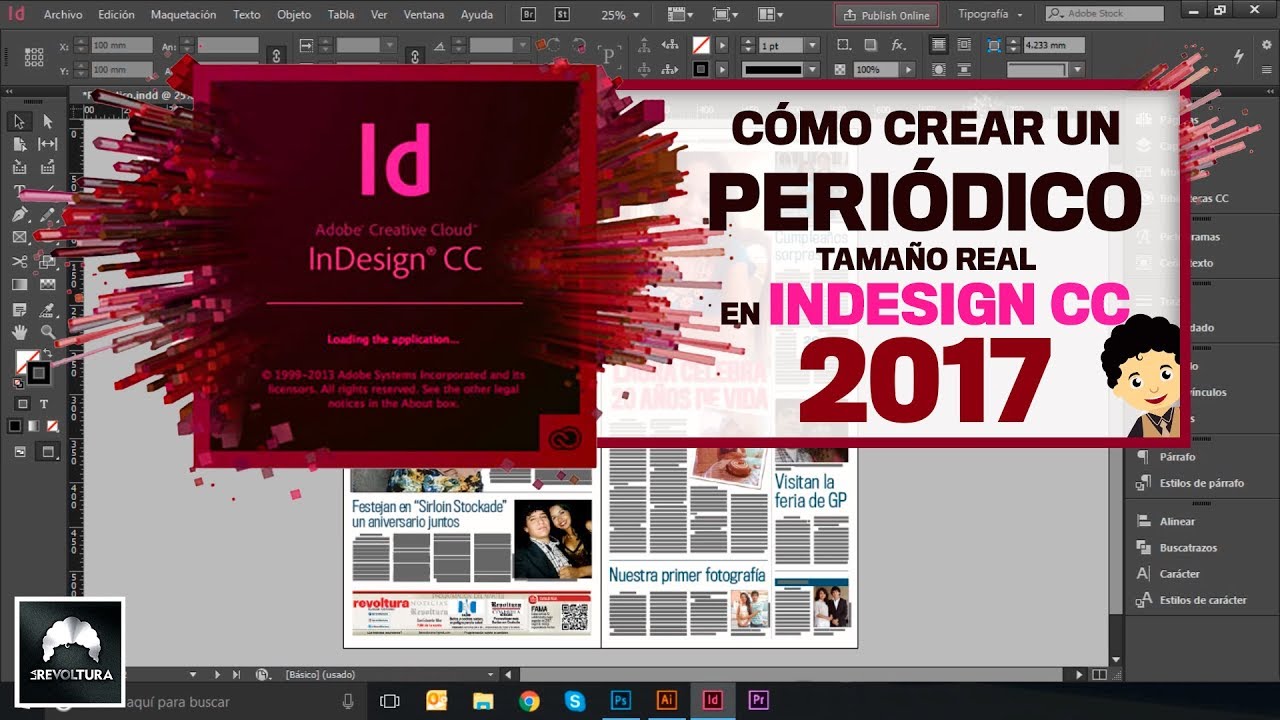Open preflight icon in status bar
This screenshot has width=1280, height=720.
(262, 675)
